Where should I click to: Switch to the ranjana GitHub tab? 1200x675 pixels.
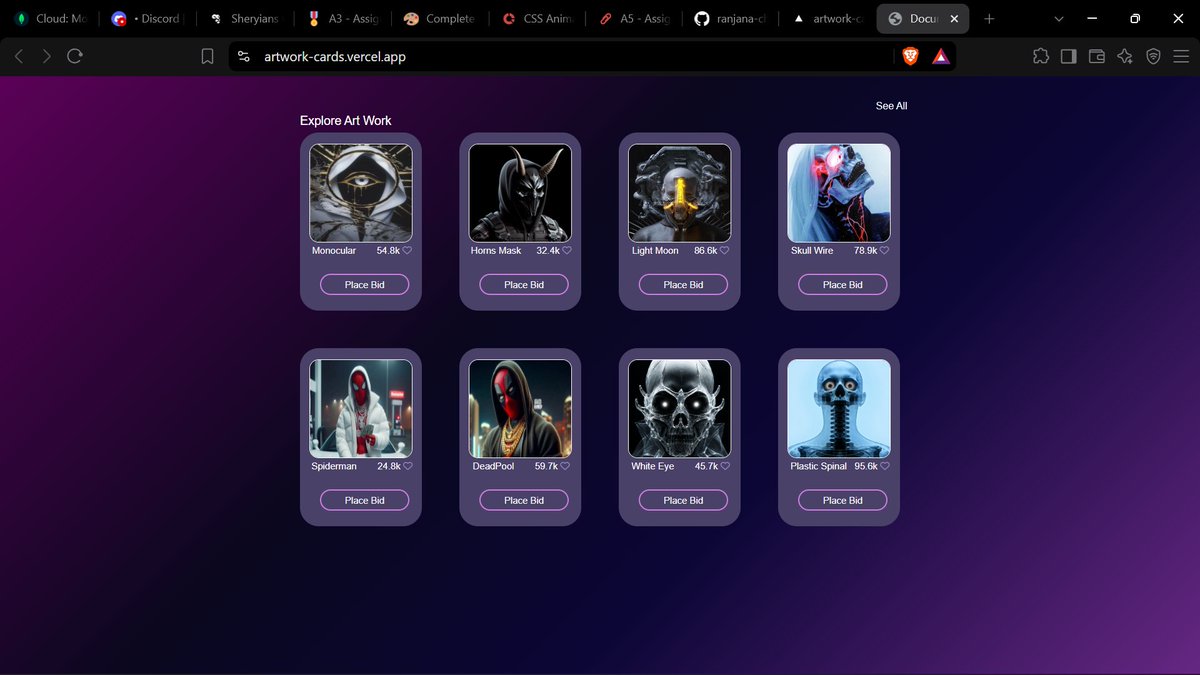click(732, 19)
